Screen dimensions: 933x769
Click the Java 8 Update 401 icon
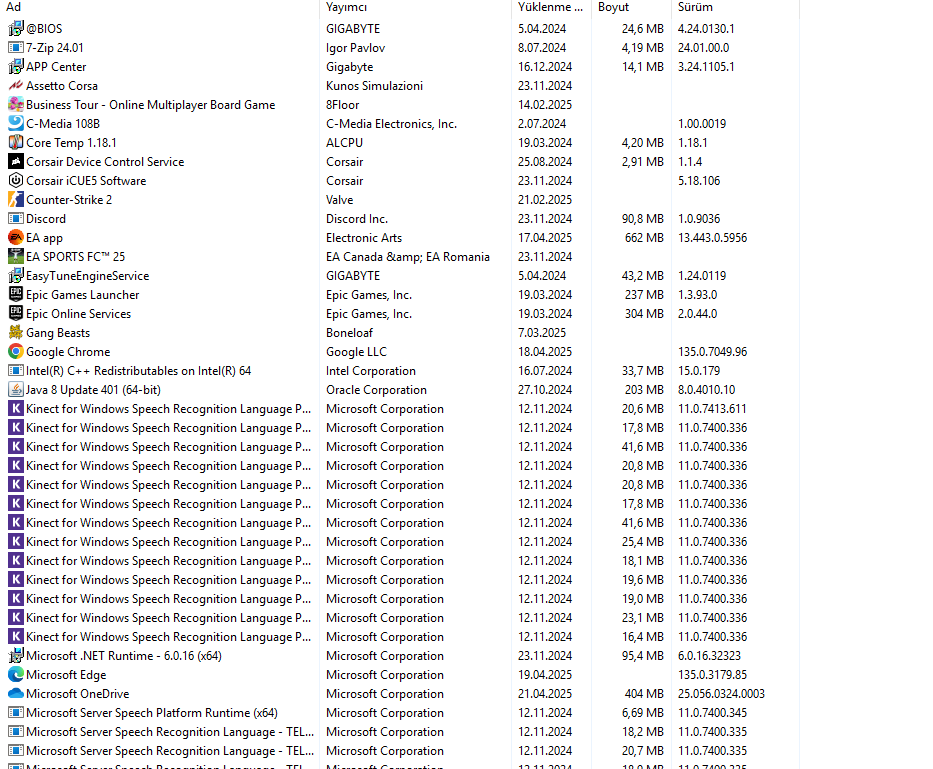point(16,390)
